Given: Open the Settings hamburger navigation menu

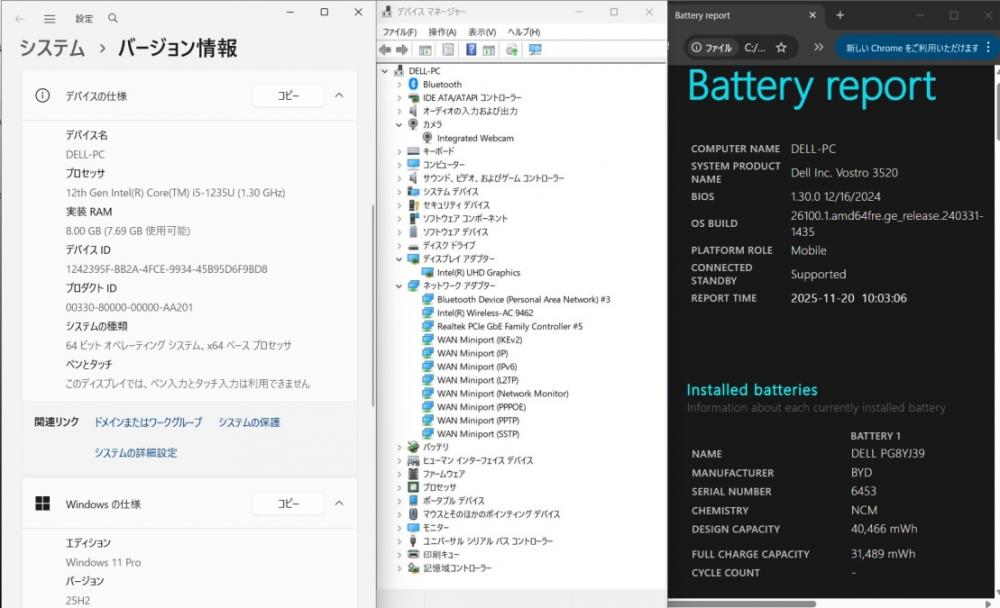Looking at the screenshot, I should 49,18.
